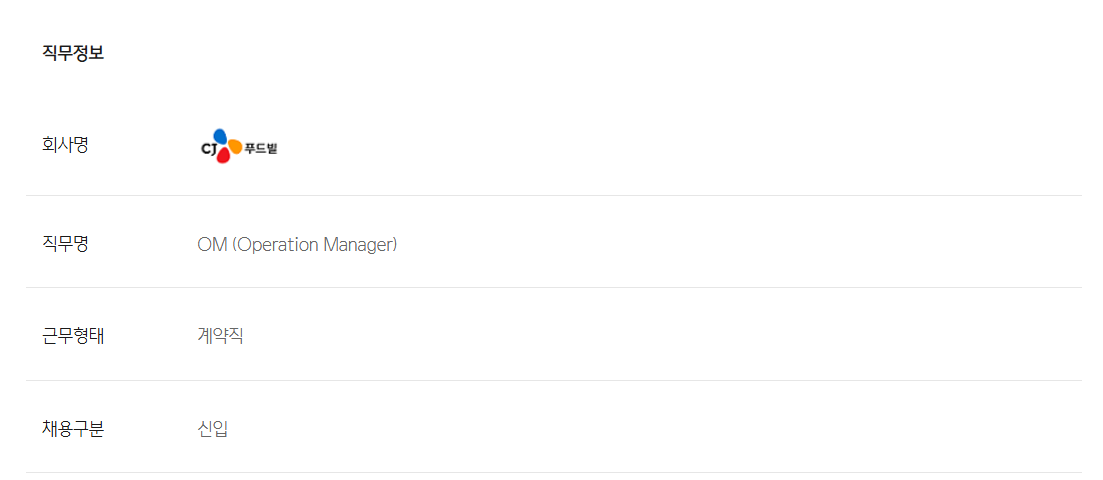Click the 근무형태 row label
The height and width of the screenshot is (480, 1103).
pos(73,336)
